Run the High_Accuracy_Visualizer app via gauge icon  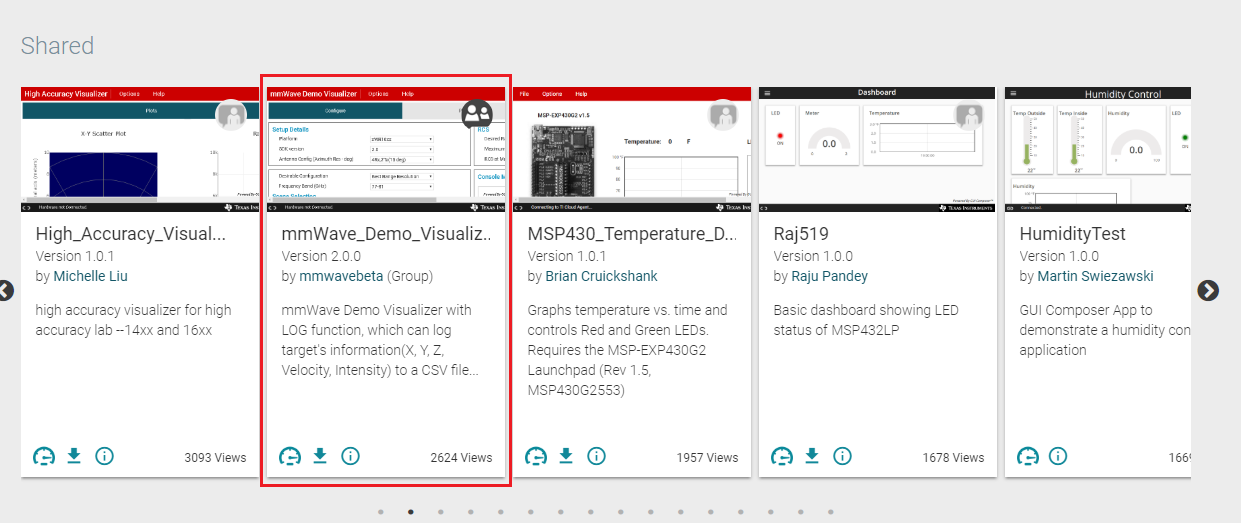[x=44, y=457]
